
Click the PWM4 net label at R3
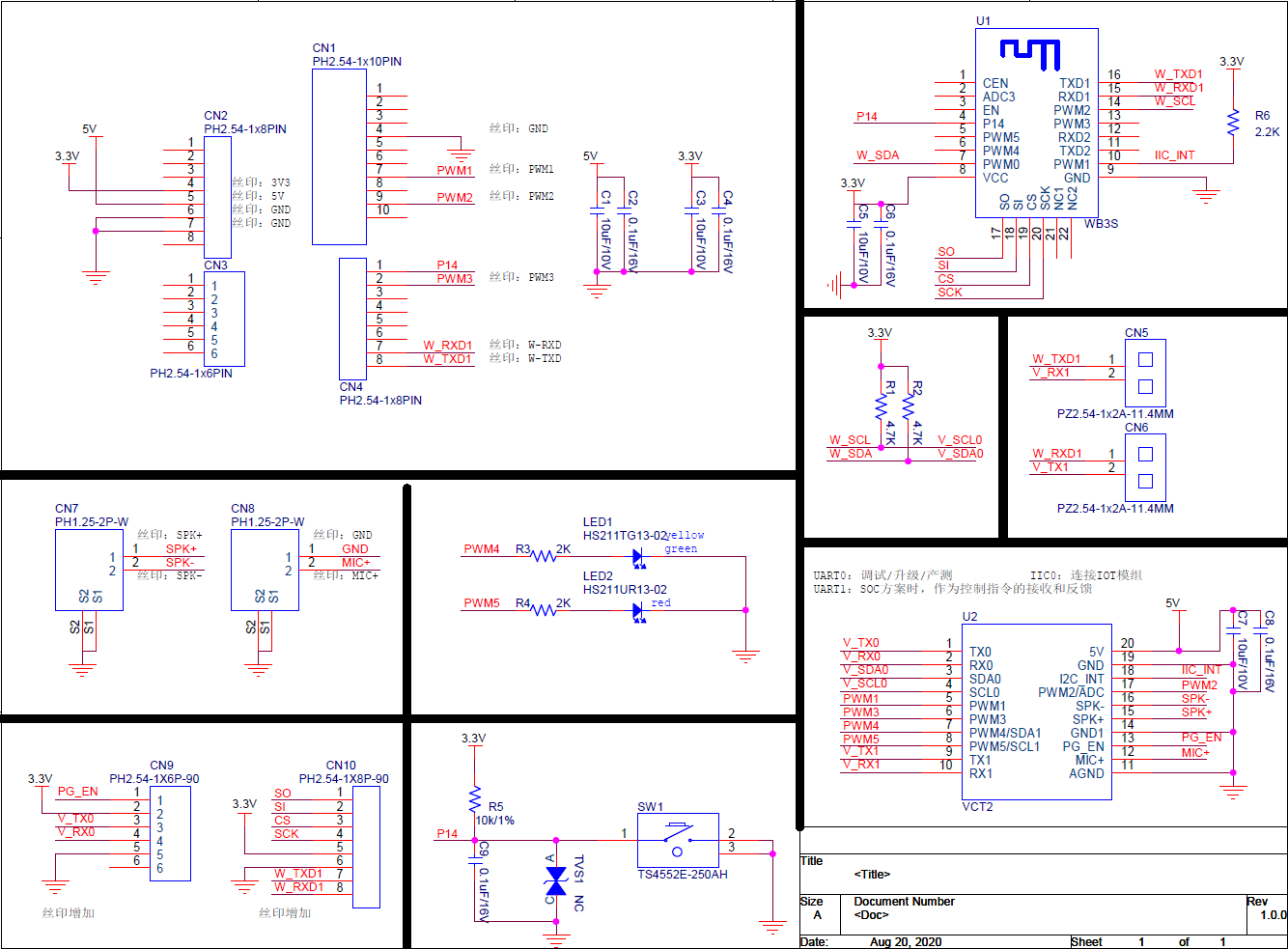(482, 549)
